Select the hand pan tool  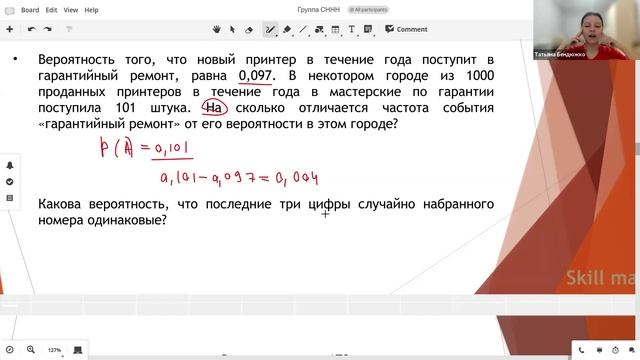217,29
